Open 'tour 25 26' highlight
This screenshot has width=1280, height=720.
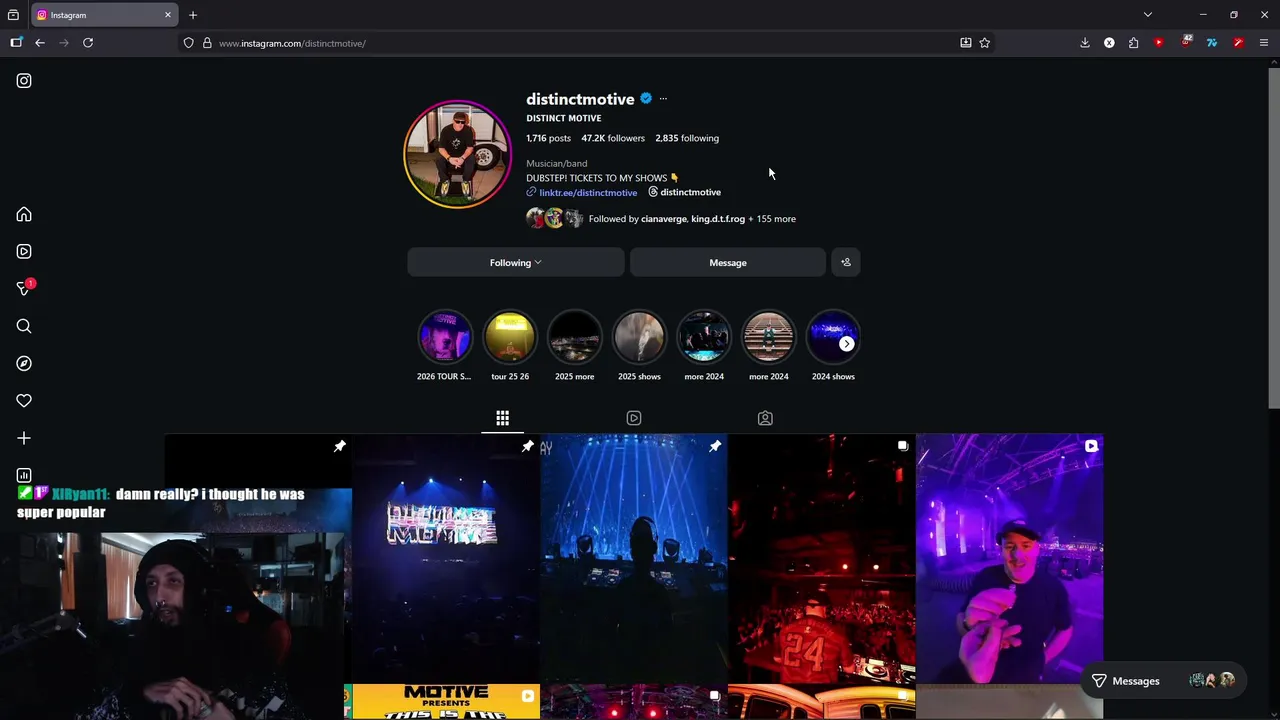pyautogui.click(x=510, y=344)
